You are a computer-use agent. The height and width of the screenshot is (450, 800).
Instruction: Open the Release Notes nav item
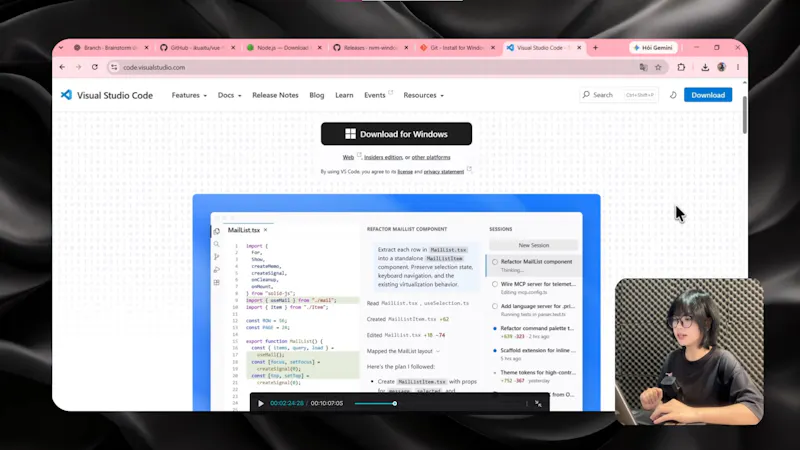coord(275,95)
